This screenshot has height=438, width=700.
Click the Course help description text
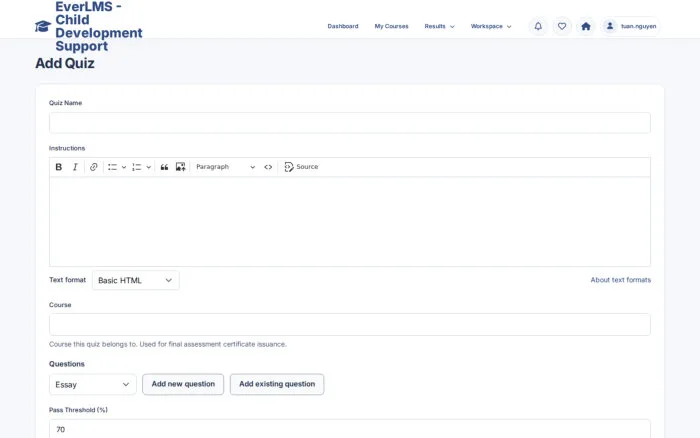(x=168, y=344)
